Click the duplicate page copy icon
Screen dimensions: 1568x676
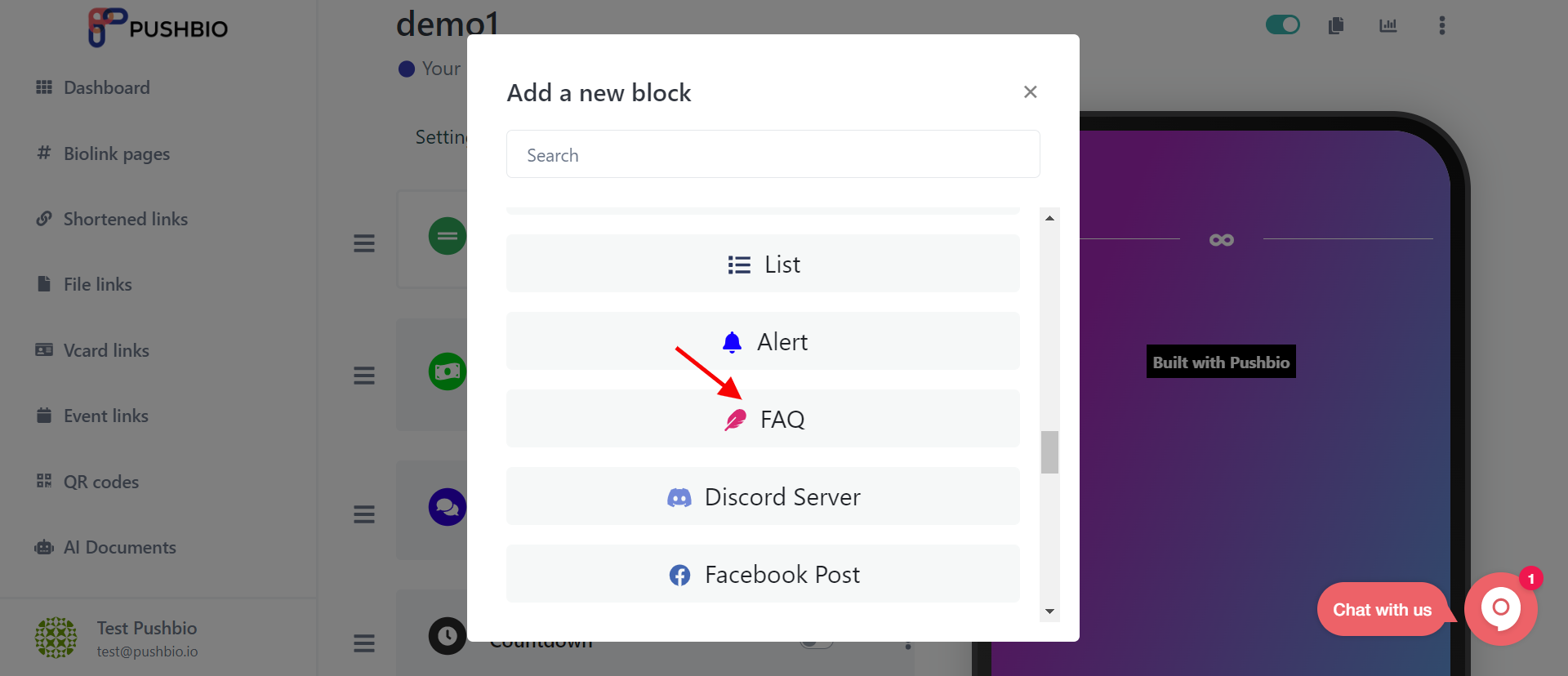pyautogui.click(x=1336, y=25)
